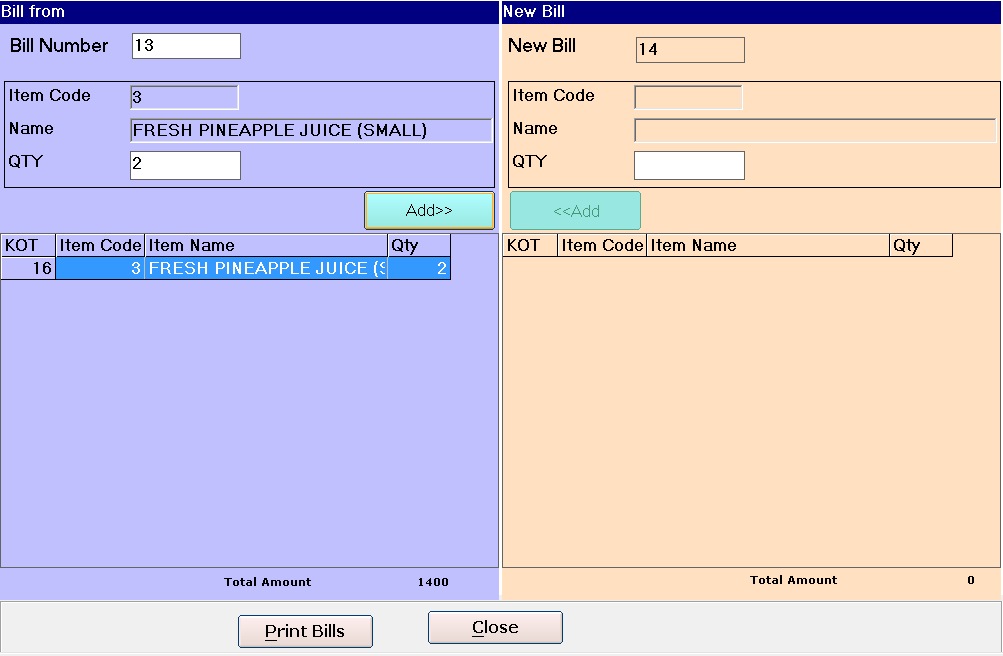The width and height of the screenshot is (1003, 656).
Task: Click the Name field with FRESH PINEAPPLE JUICE (SMALL)
Action: click(x=311, y=130)
